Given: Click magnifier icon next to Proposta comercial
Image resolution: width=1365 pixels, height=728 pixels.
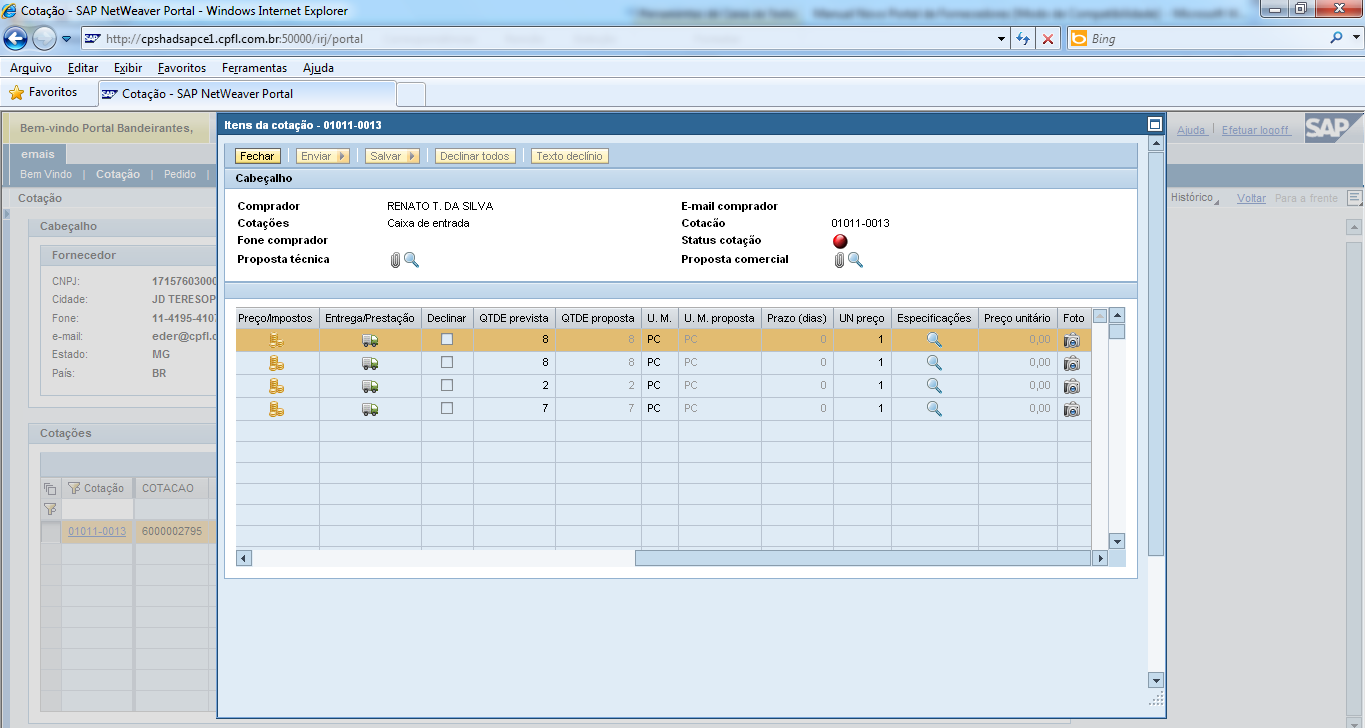Looking at the screenshot, I should pyautogui.click(x=855, y=260).
